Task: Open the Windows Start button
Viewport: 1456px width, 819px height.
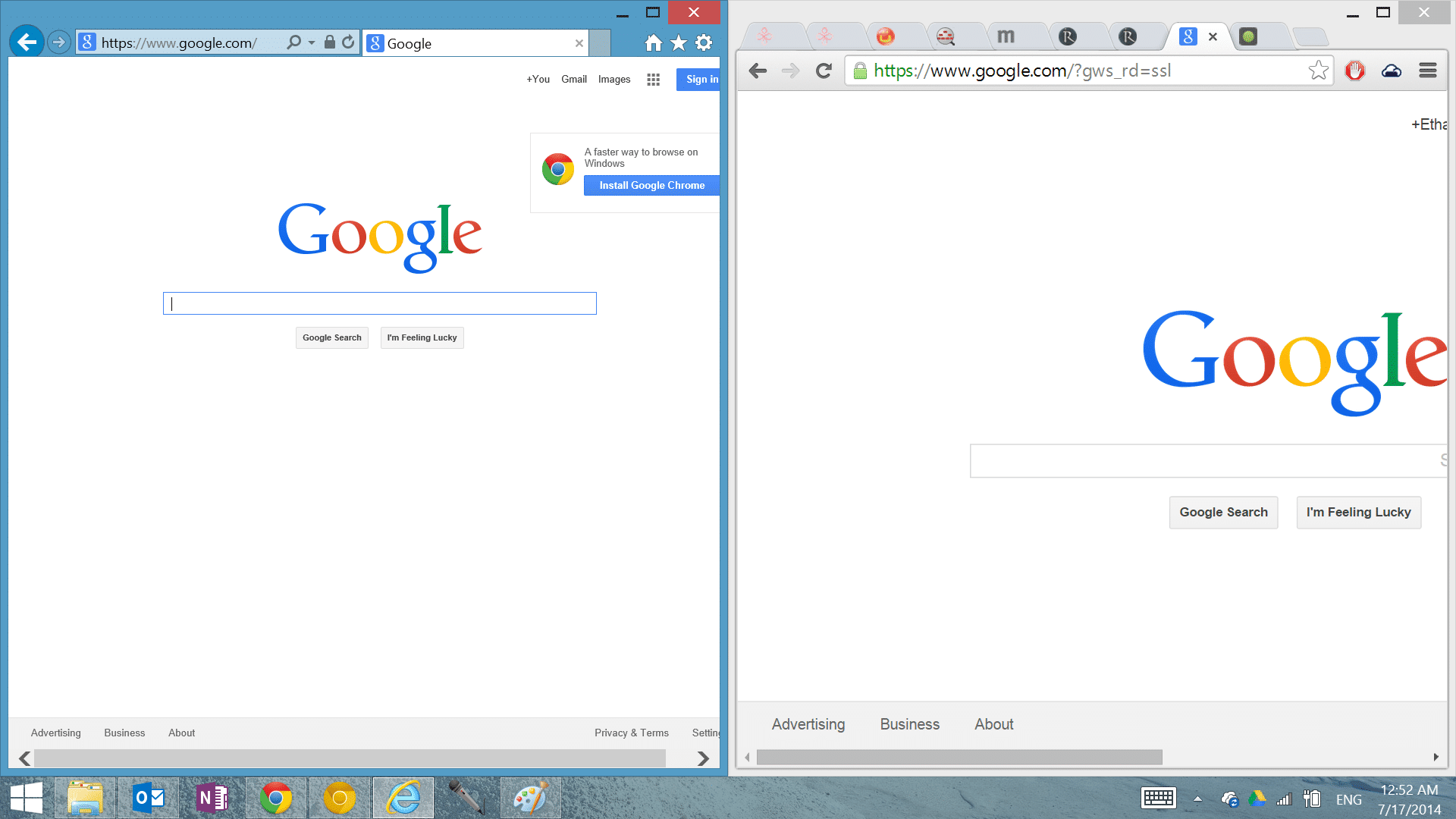Action: coord(27,798)
